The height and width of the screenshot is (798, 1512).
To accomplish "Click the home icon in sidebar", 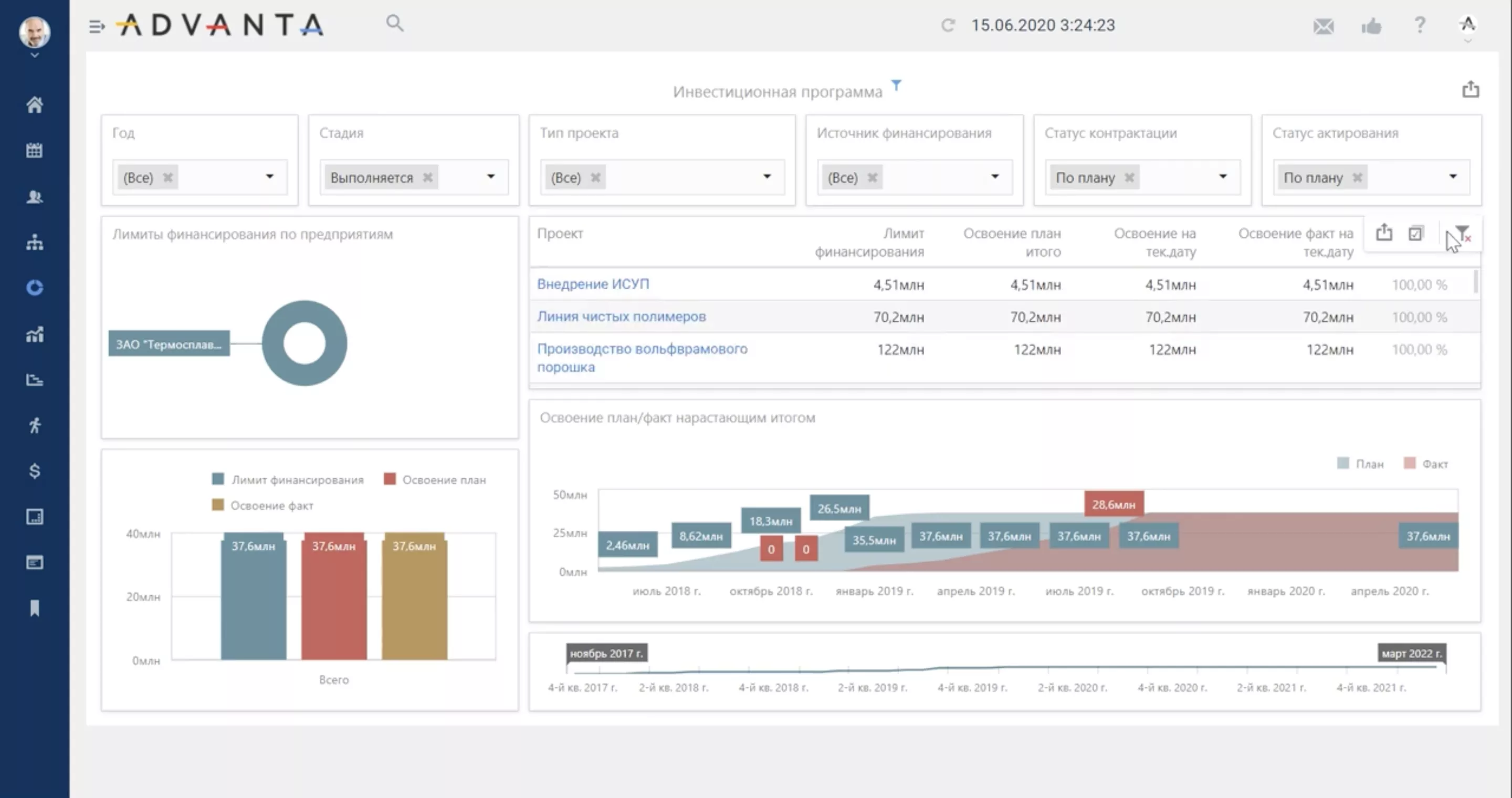I will point(34,105).
